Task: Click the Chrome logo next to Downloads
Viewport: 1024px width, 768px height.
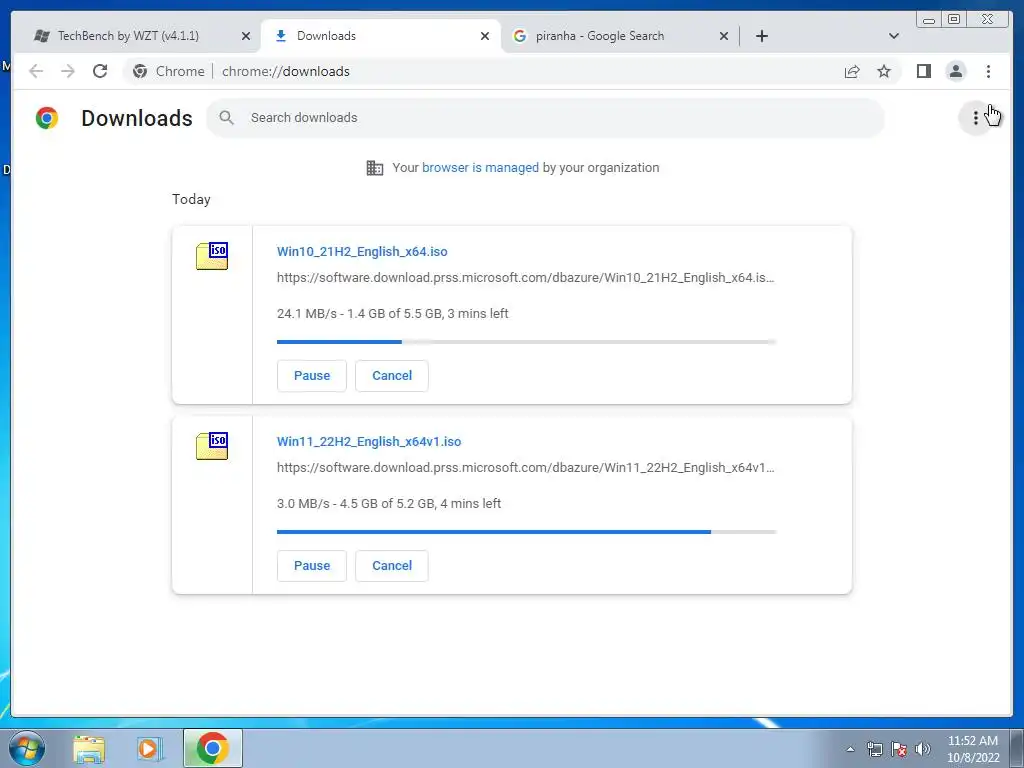Action: [47, 118]
